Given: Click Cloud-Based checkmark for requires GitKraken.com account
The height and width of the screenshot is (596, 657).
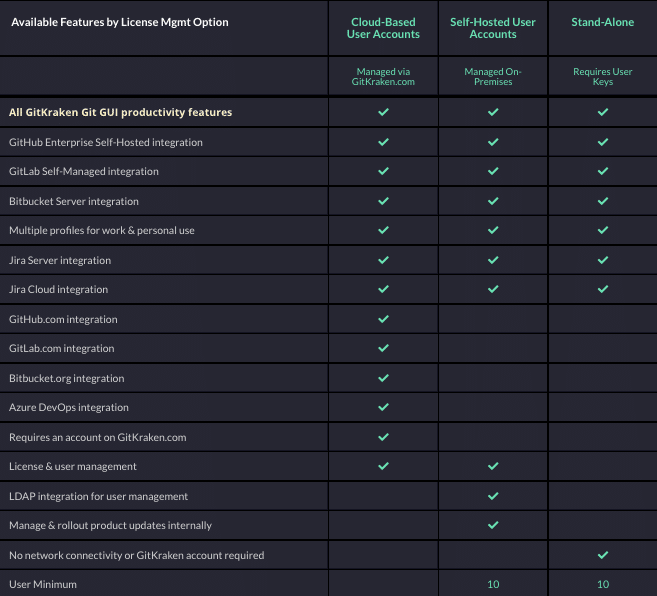Looking at the screenshot, I should (x=383, y=437).
